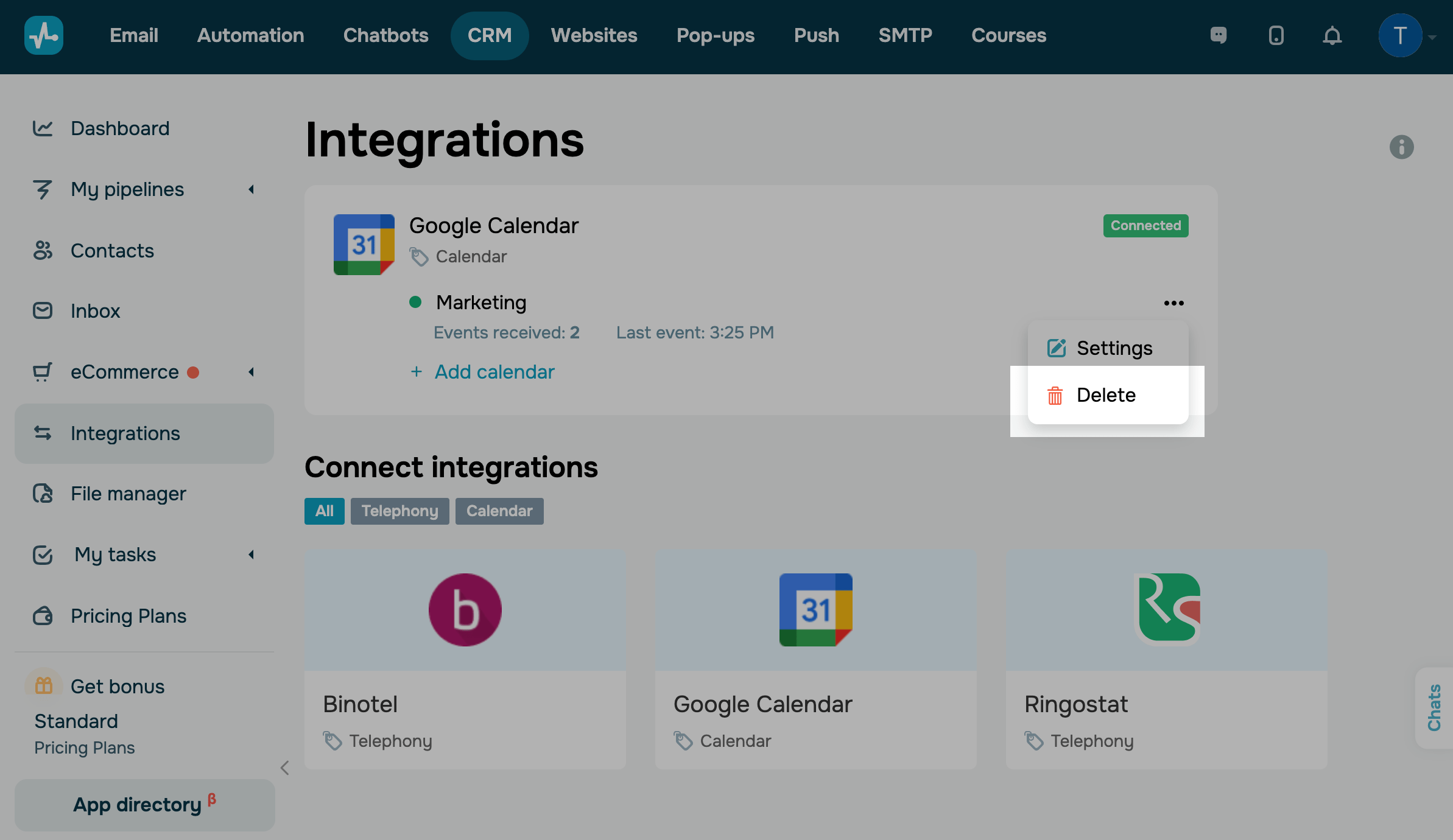Open the chat bubble icon in header

pos(1218,35)
